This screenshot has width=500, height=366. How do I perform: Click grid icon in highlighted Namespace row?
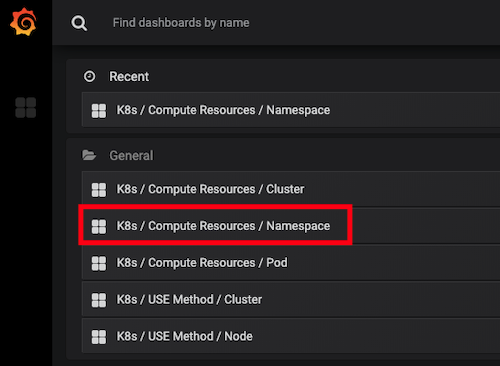(x=99, y=226)
